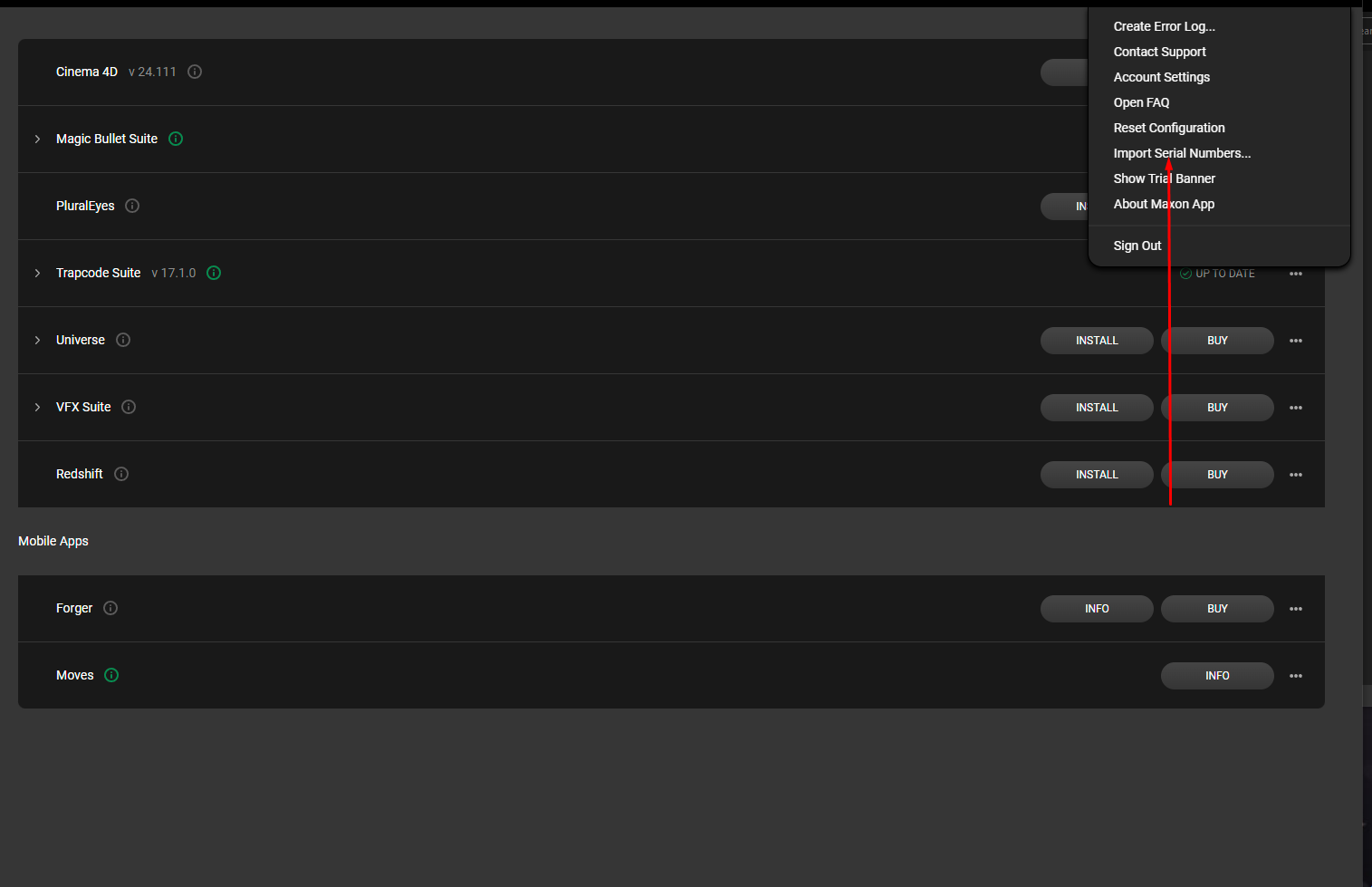Click info icon beside VFX Suite
This screenshot has width=1372, height=887.
pos(129,407)
